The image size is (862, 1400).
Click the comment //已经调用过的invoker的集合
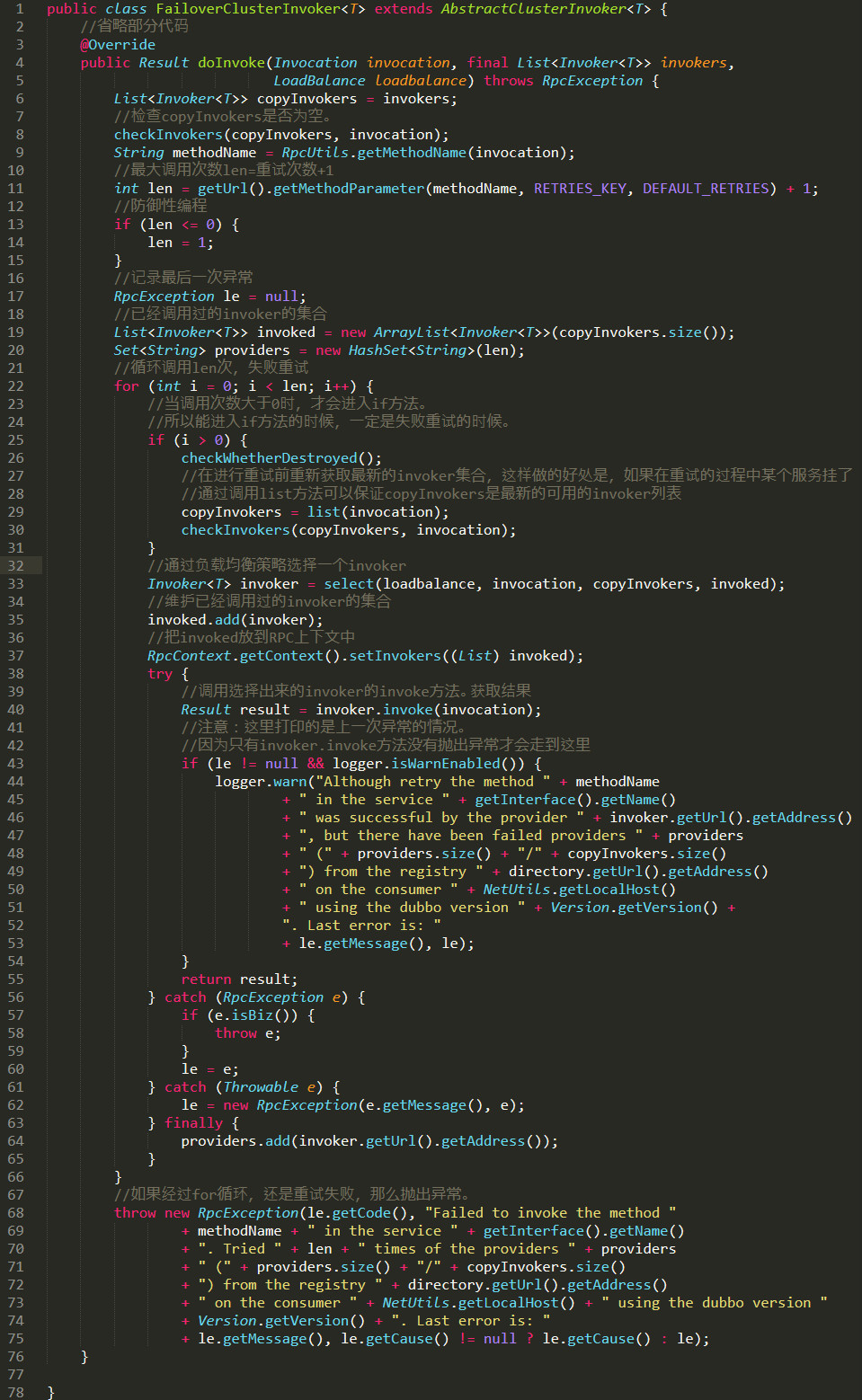220,315
